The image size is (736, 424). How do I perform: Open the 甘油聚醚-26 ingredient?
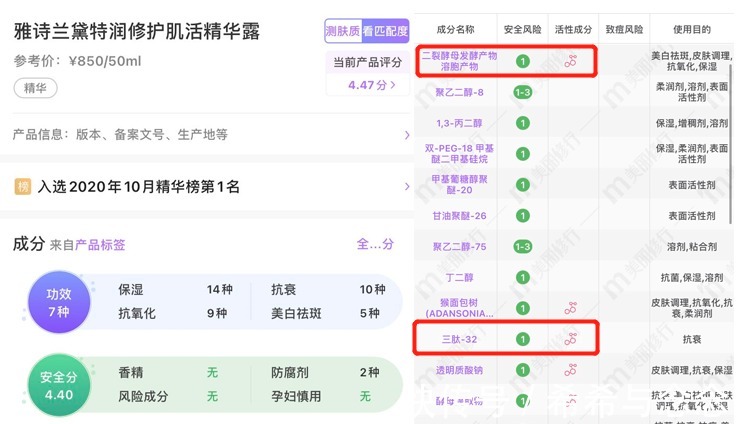(x=459, y=216)
